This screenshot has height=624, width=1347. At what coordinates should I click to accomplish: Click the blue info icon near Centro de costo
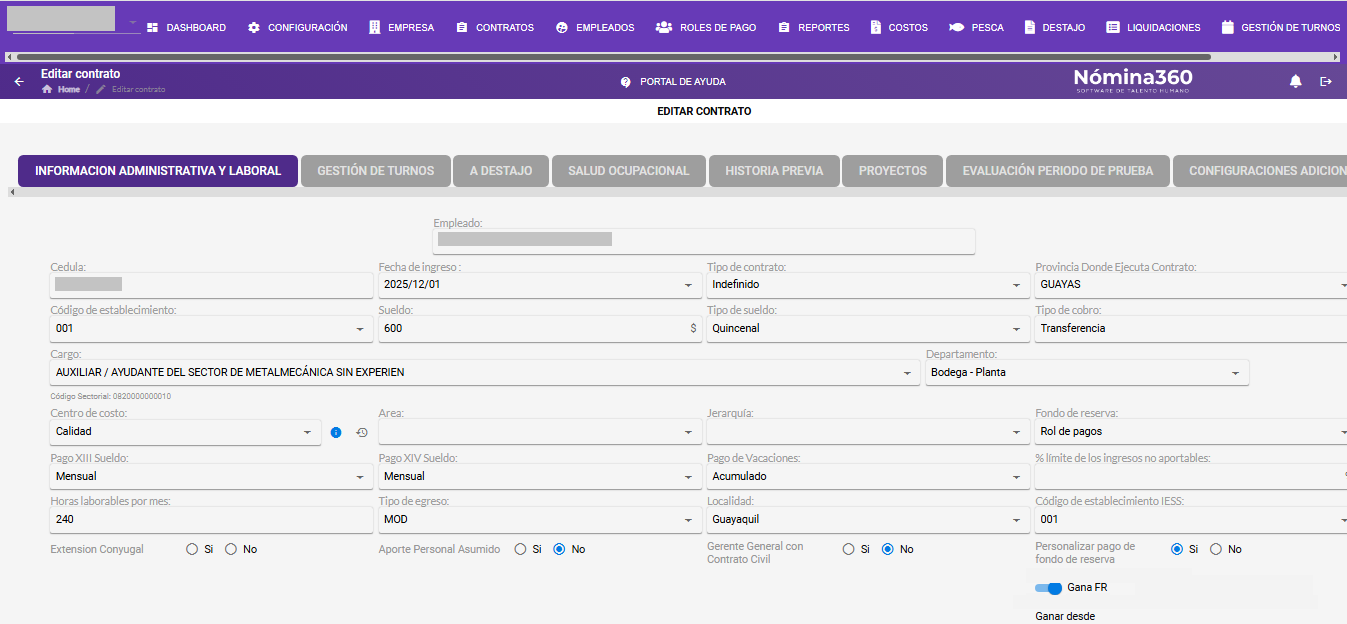tap(336, 432)
